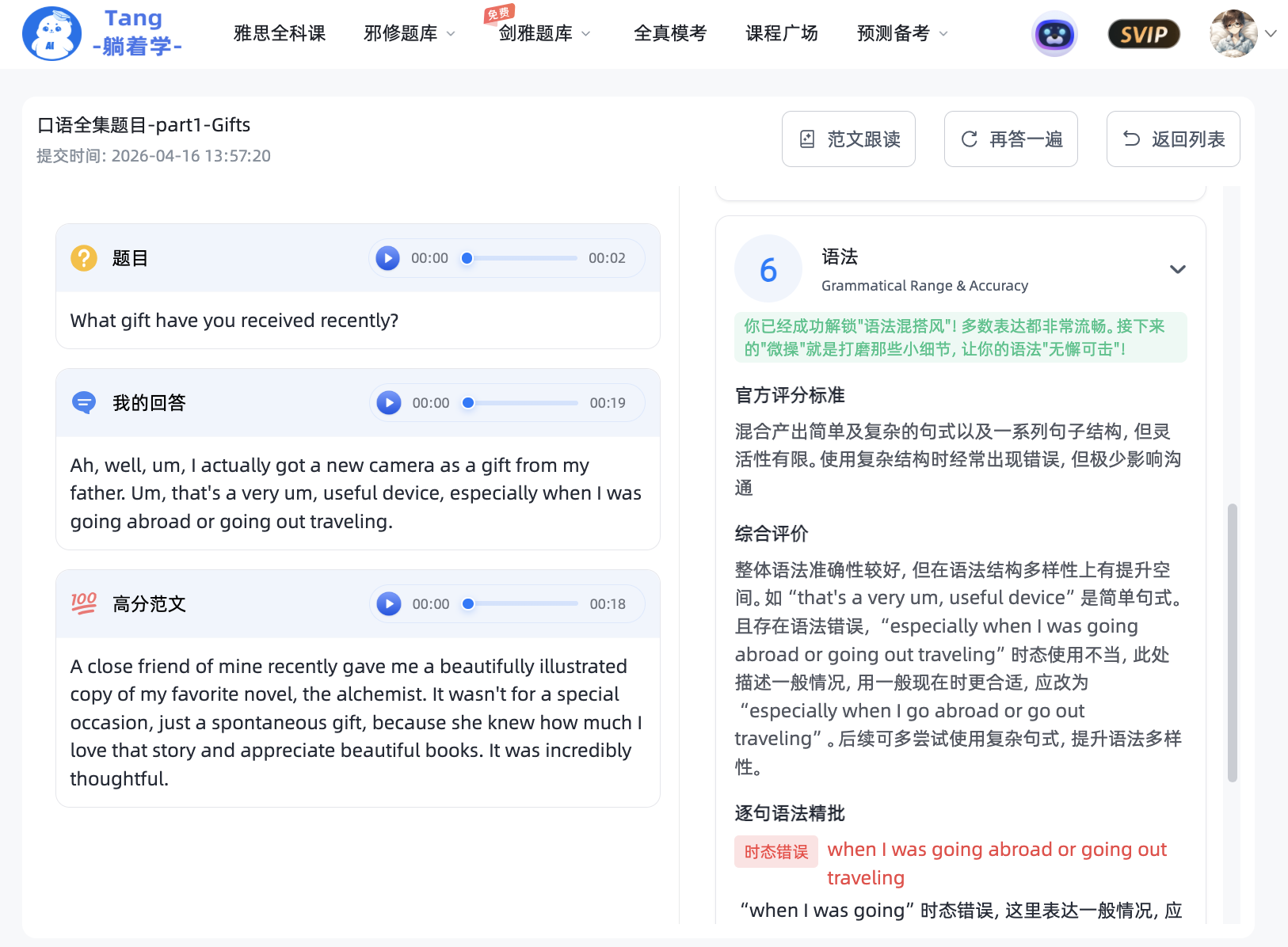Image resolution: width=1288 pixels, height=947 pixels.
Task: Click the 逐句语法精批 heading
Action: (x=790, y=813)
